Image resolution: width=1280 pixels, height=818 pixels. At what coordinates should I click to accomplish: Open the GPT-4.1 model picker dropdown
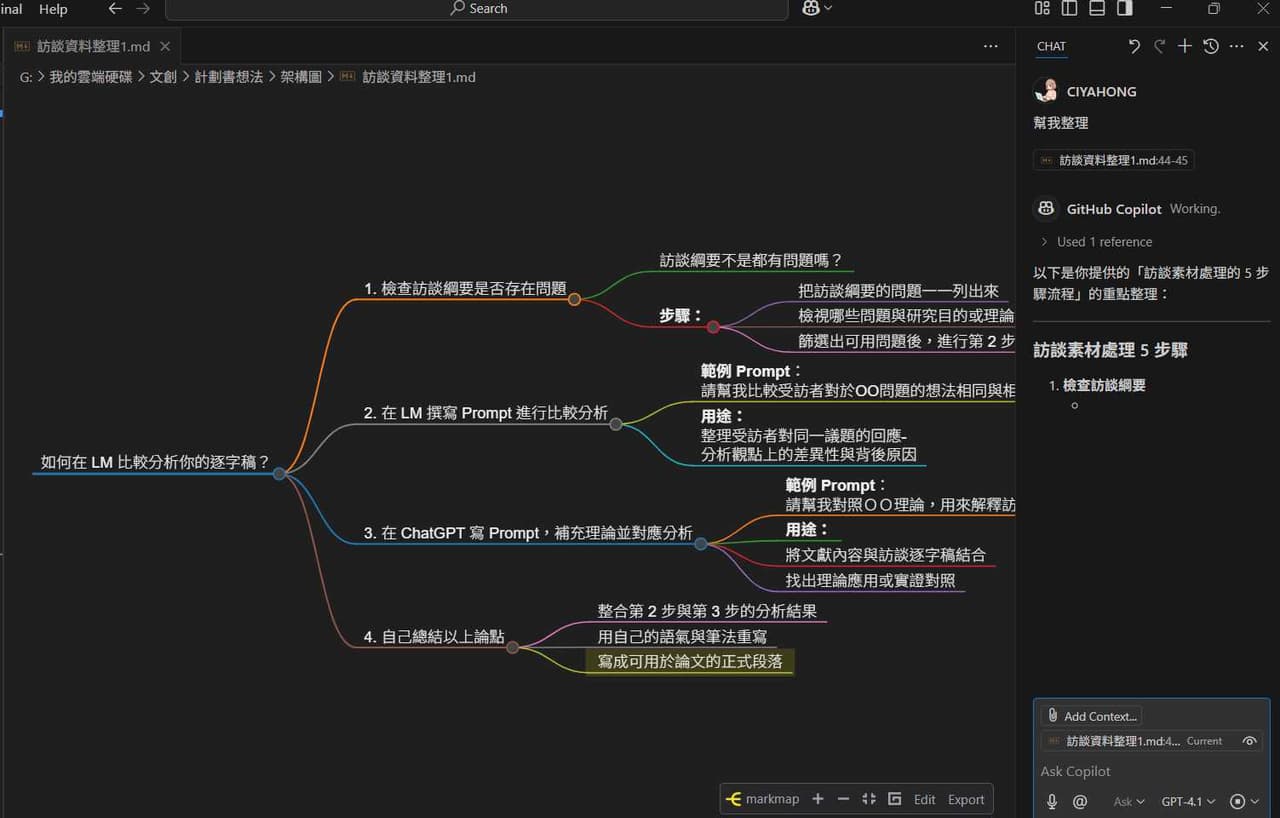[x=1188, y=801]
